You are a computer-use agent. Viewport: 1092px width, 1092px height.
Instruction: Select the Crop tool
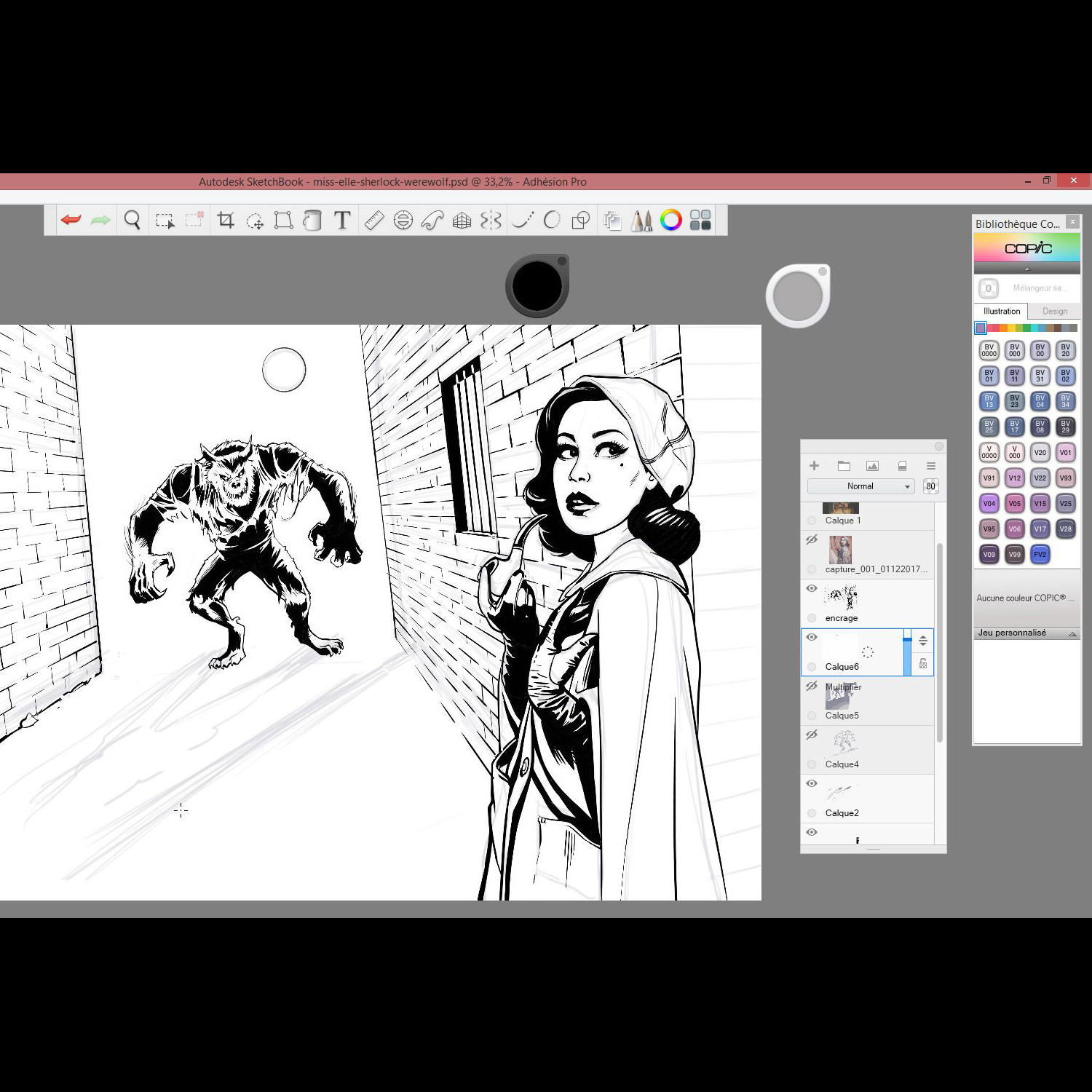coord(226,220)
